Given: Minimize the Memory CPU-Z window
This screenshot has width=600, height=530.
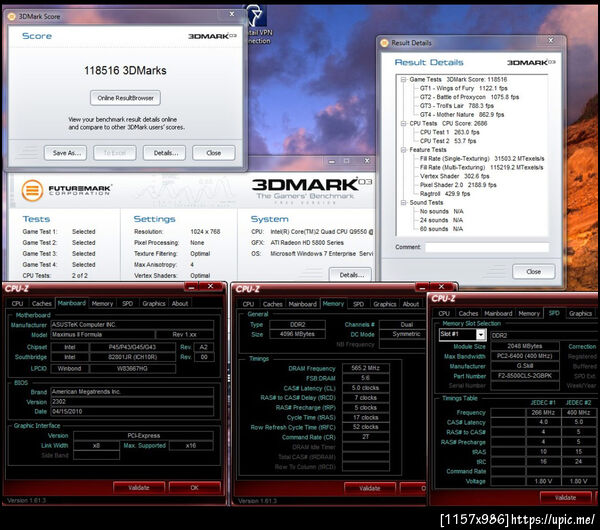Looking at the screenshot, I should pyautogui.click(x=422, y=287).
